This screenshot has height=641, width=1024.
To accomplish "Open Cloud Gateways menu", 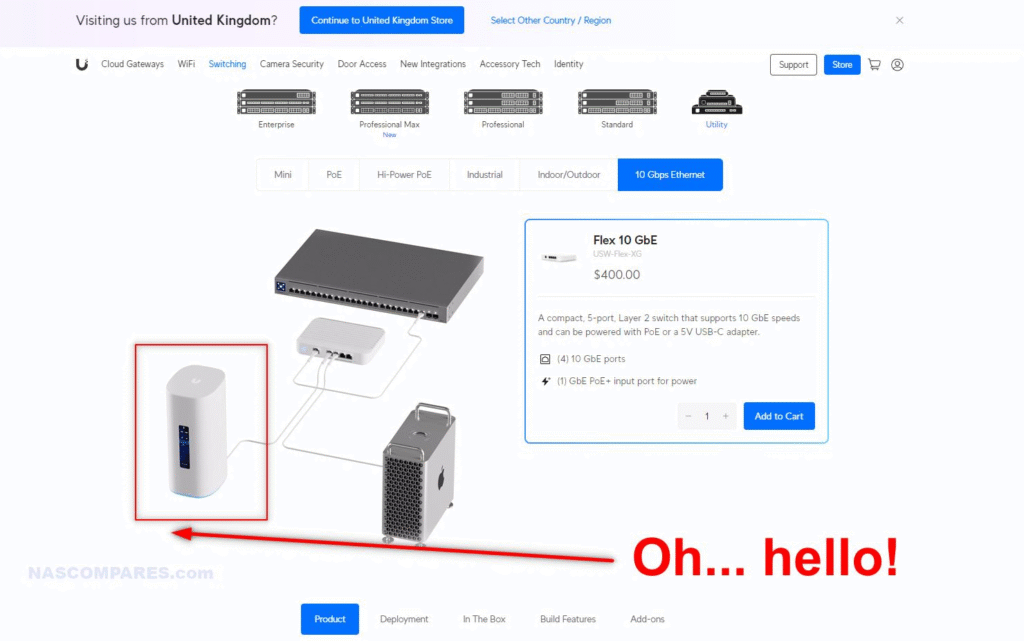I will point(133,64).
